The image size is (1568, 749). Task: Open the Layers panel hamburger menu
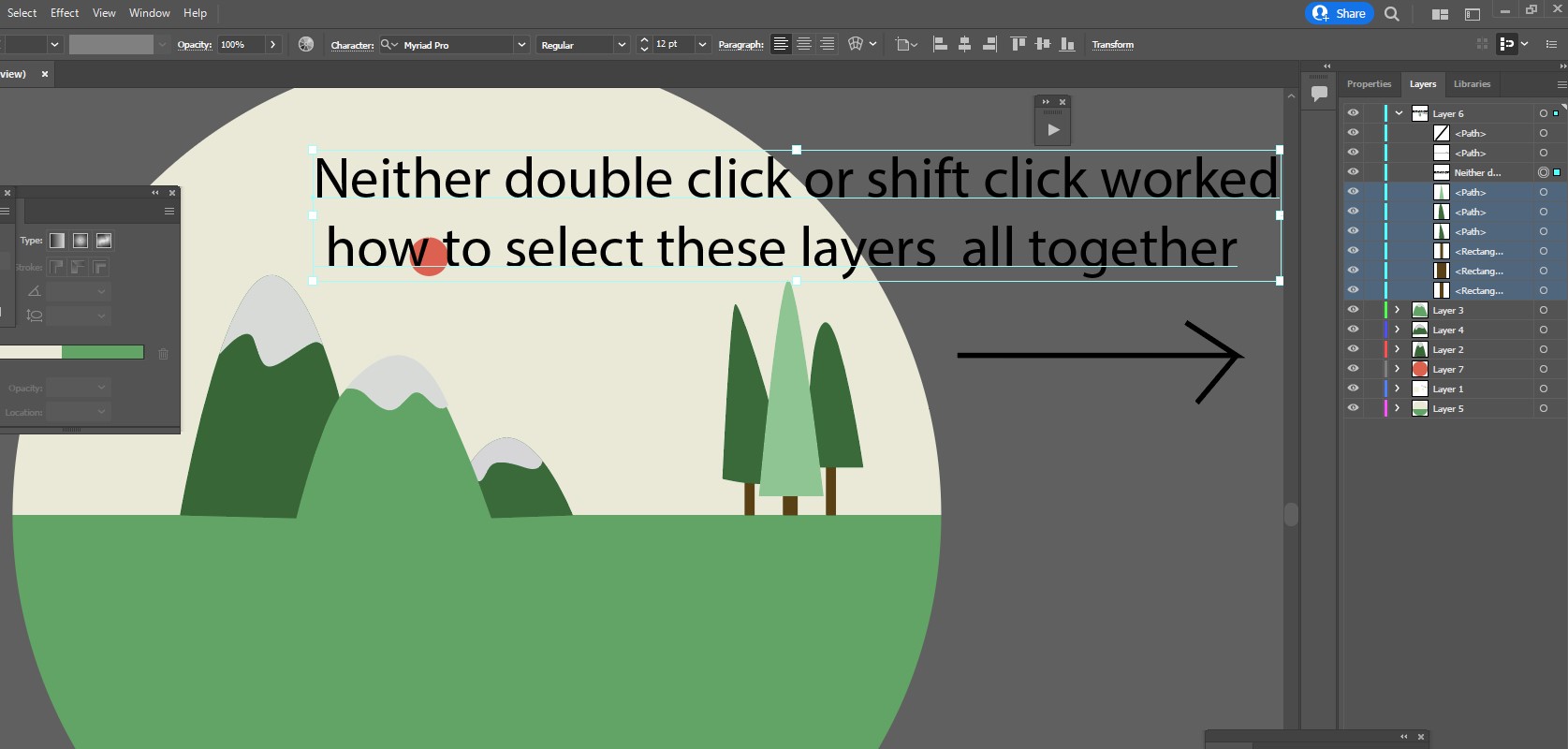1561,84
